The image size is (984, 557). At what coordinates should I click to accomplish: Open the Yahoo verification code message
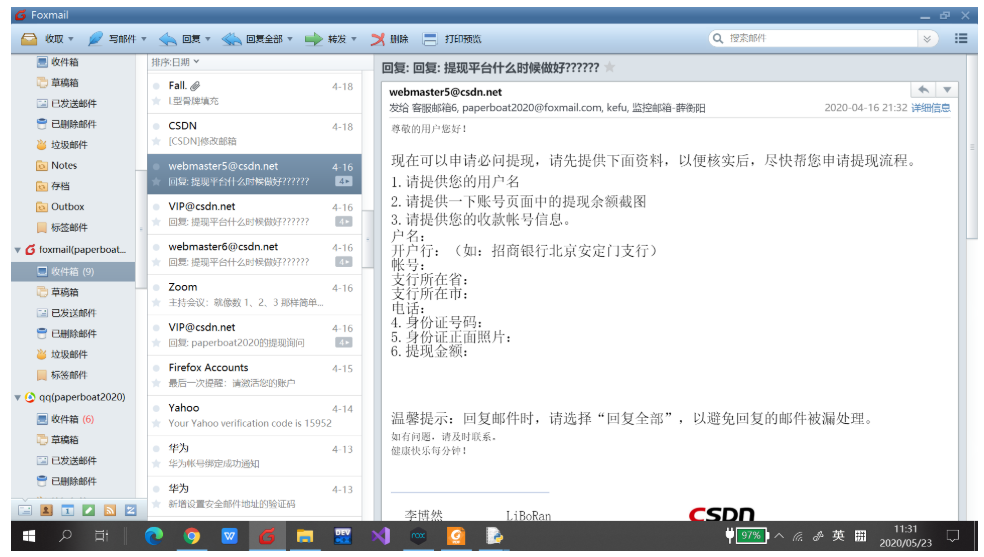(x=254, y=415)
